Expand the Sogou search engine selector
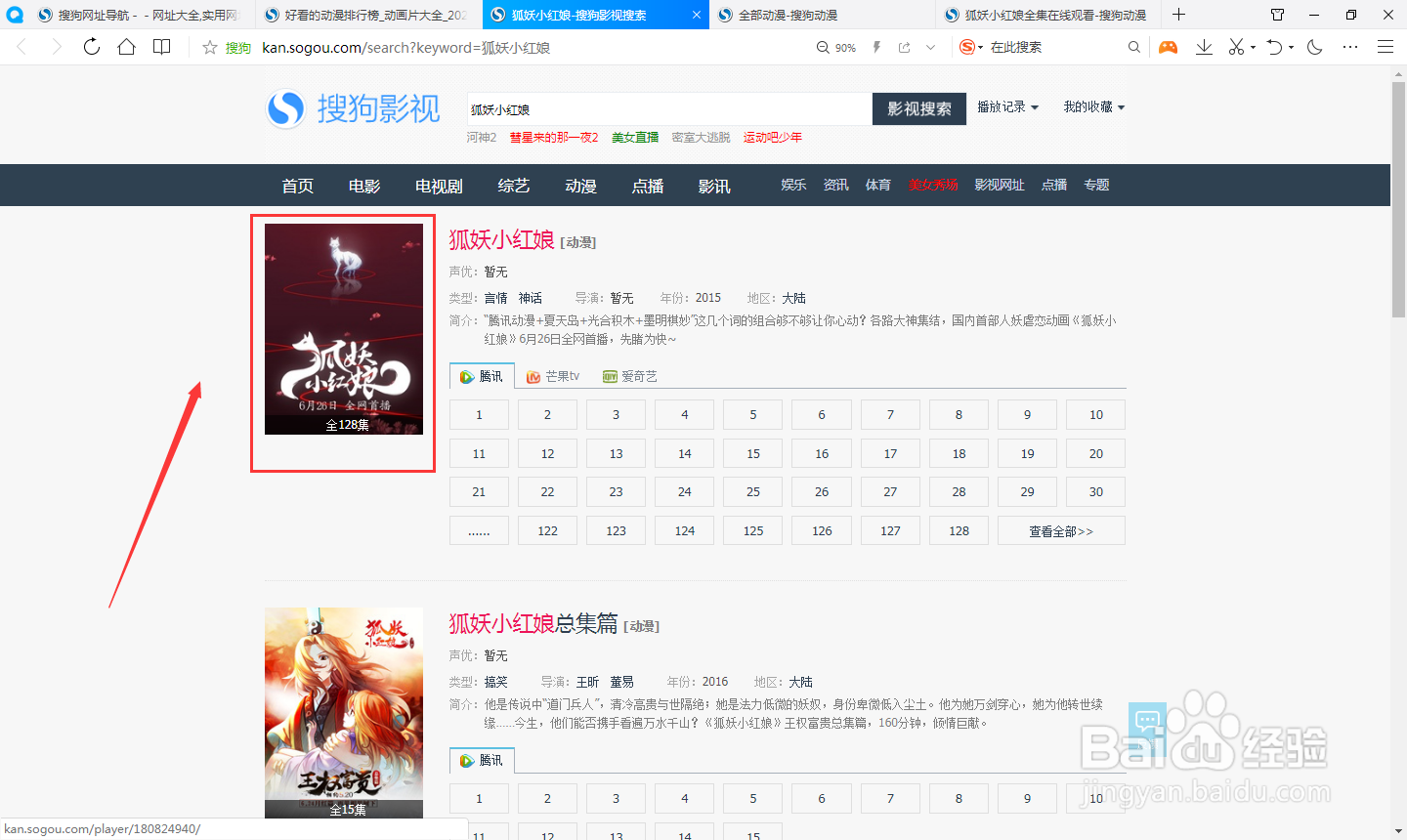1407x840 pixels. pos(970,47)
